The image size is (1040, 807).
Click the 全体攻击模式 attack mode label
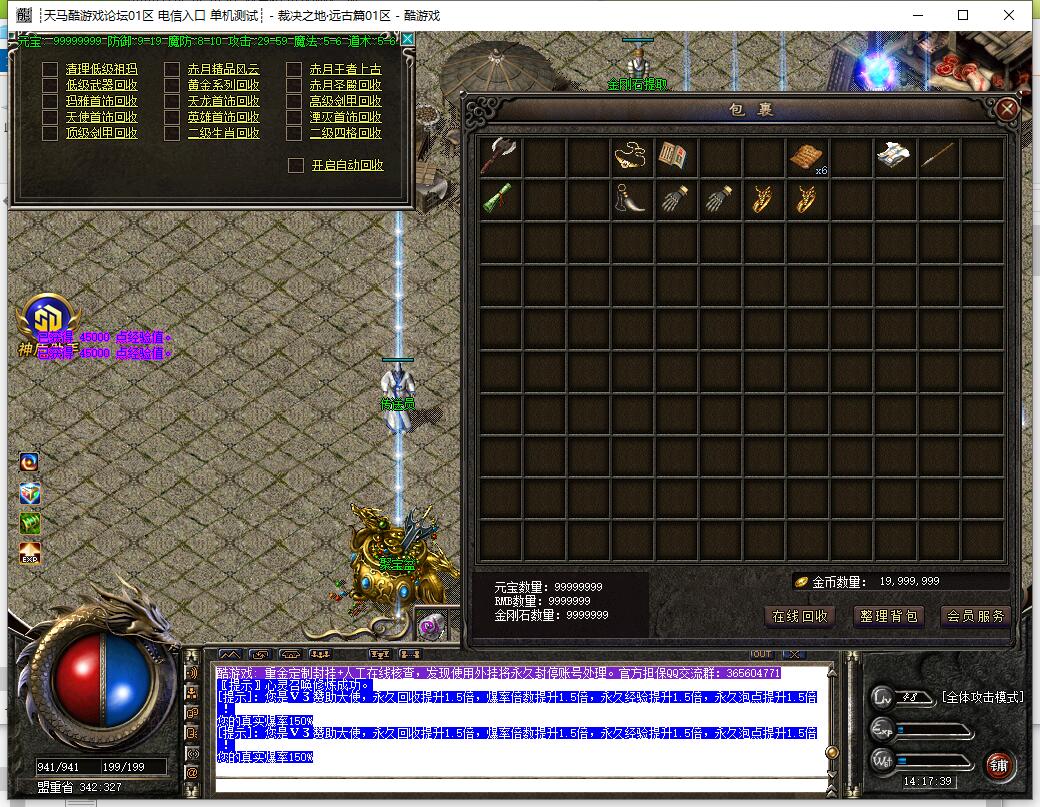coord(982,697)
